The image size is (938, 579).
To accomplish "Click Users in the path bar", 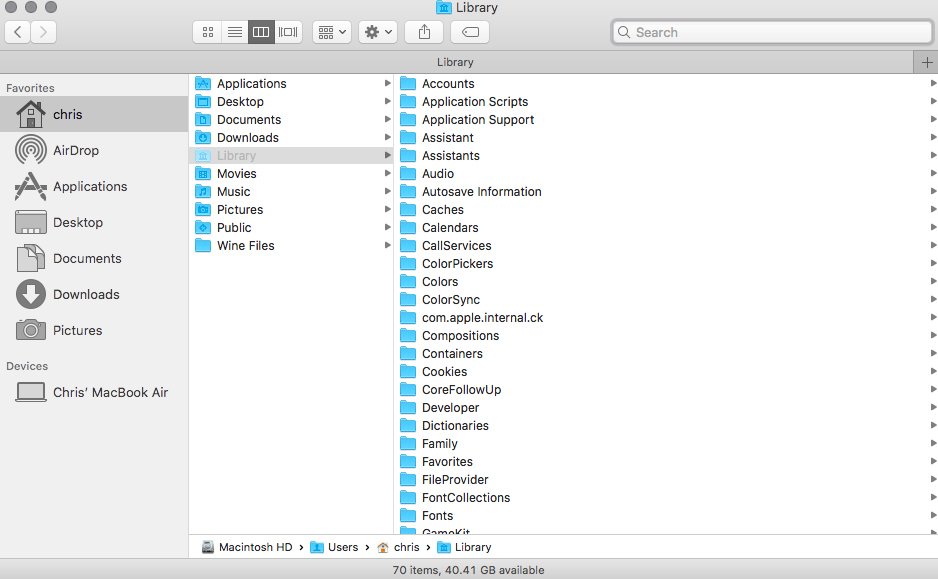I will click(x=334, y=547).
